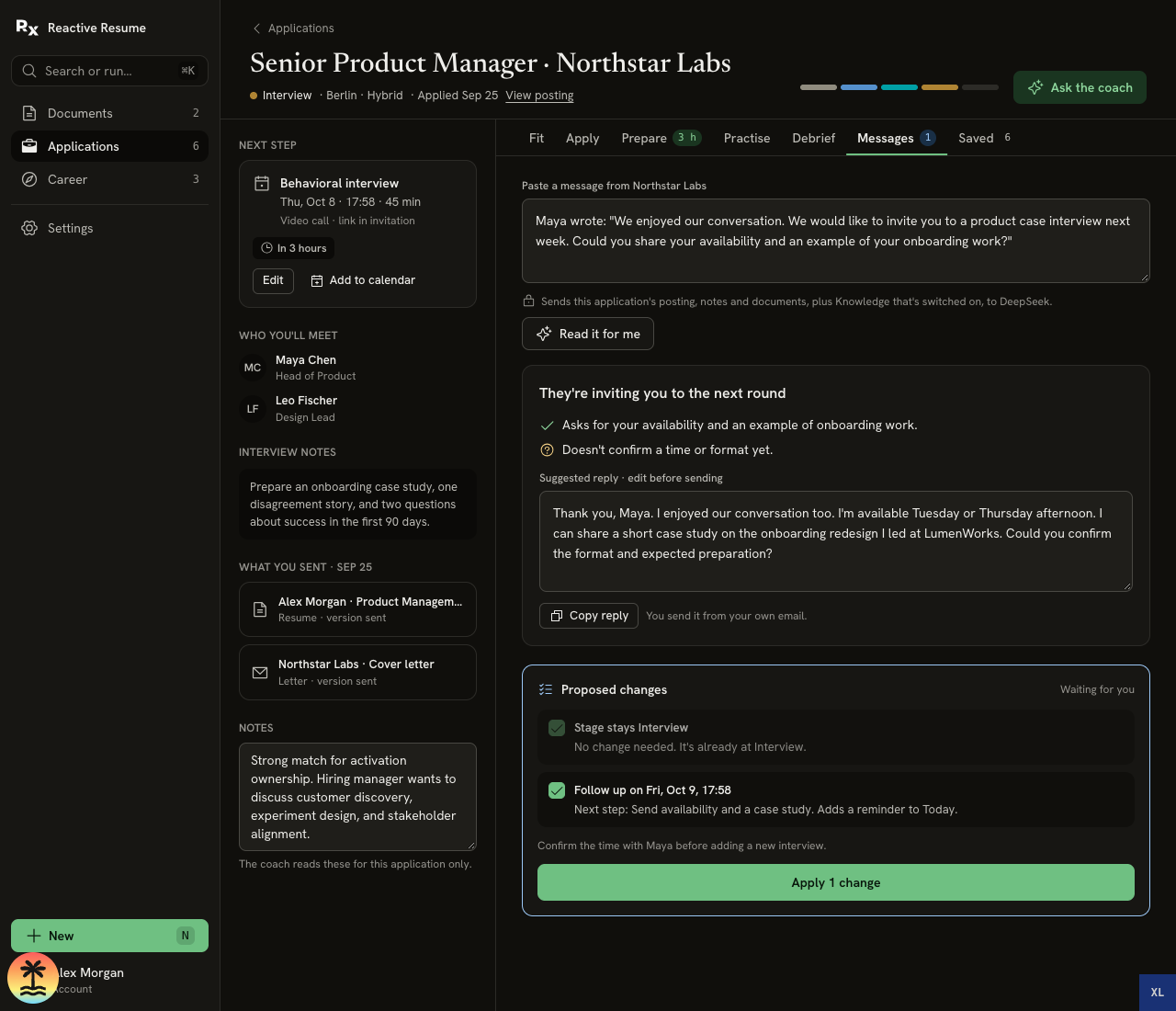This screenshot has width=1176, height=1011.
Task: Click the XL badge in corner
Action: pos(1158,993)
